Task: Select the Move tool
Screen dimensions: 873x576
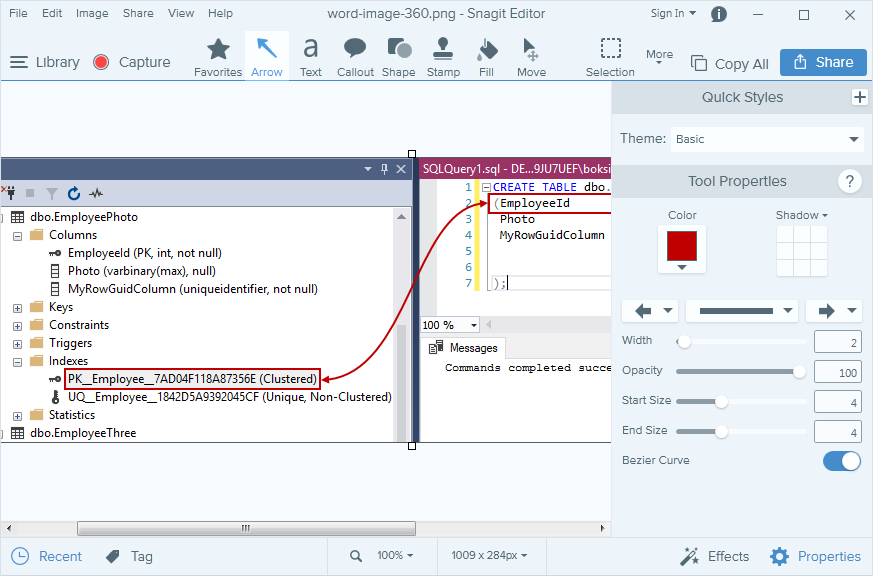Action: pyautogui.click(x=531, y=57)
